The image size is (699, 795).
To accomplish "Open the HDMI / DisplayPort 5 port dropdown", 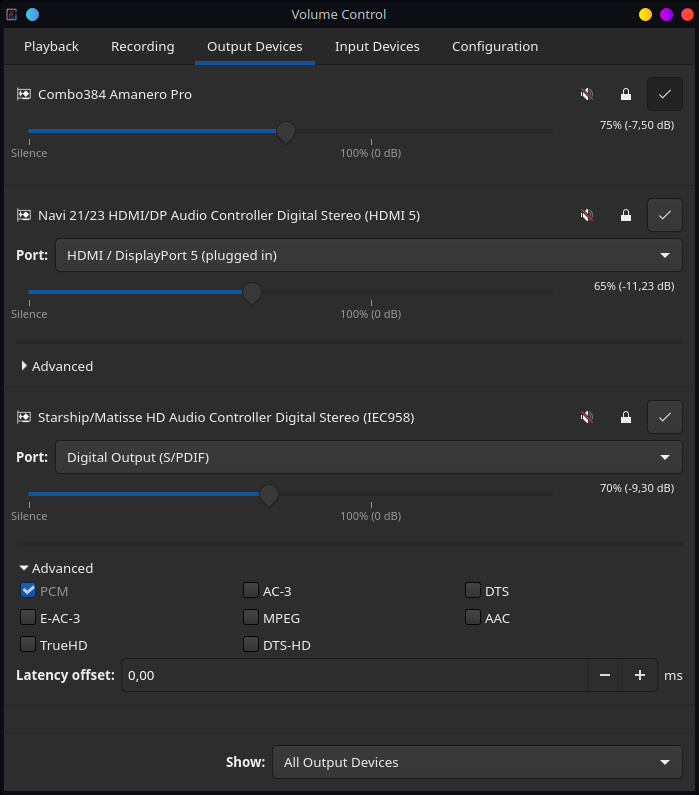I will pos(368,256).
